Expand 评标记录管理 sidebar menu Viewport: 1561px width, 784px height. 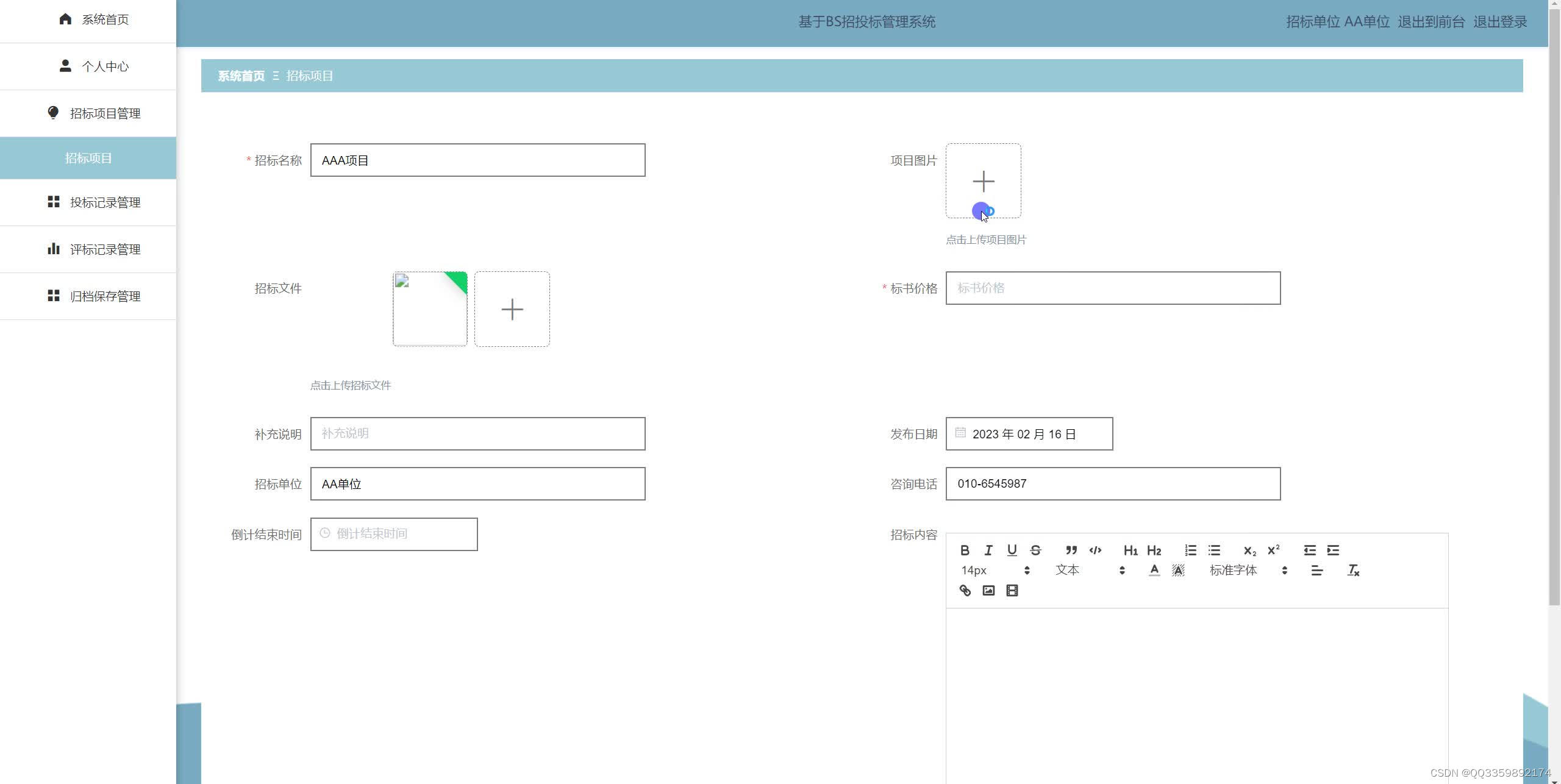click(88, 249)
